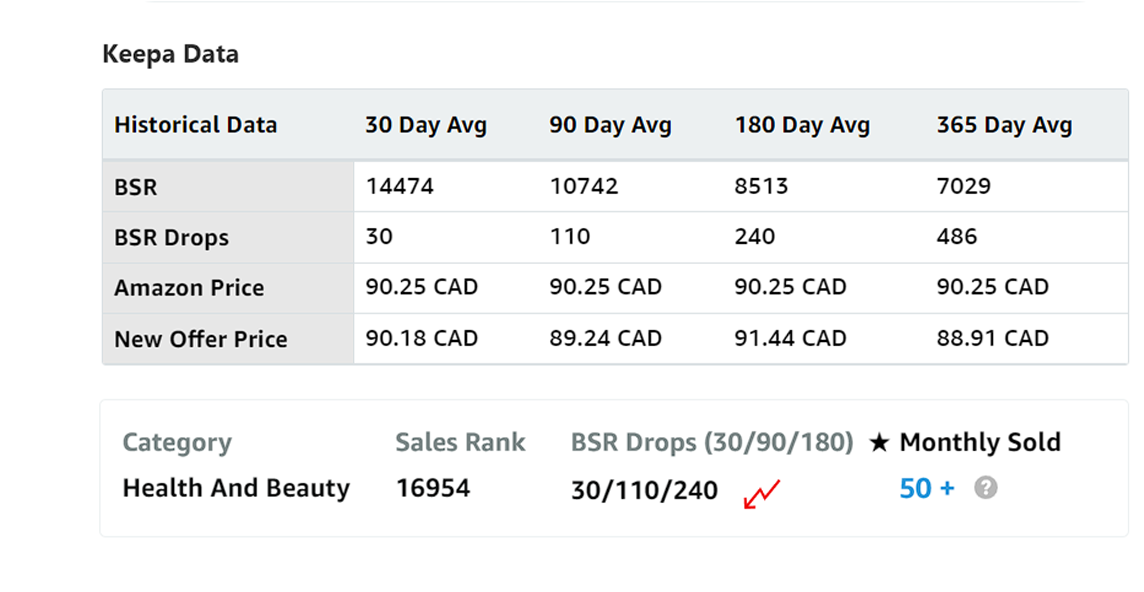
Task: Open the blue 50 + monthly sold link
Action: point(926,488)
